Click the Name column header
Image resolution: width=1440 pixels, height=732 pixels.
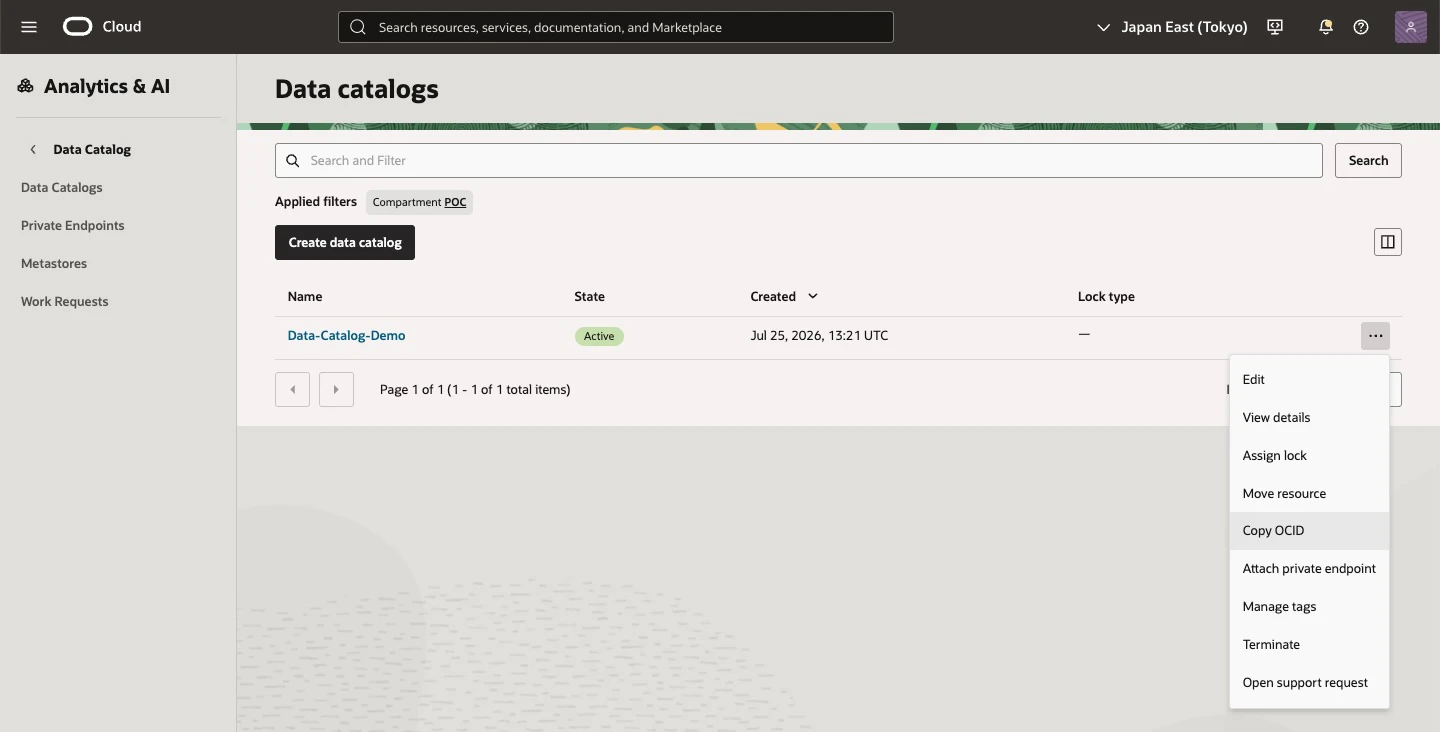[305, 297]
